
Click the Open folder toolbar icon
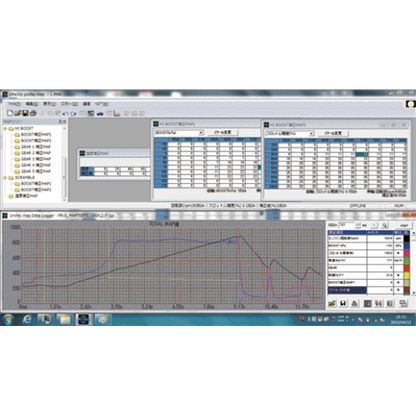pos(18,113)
